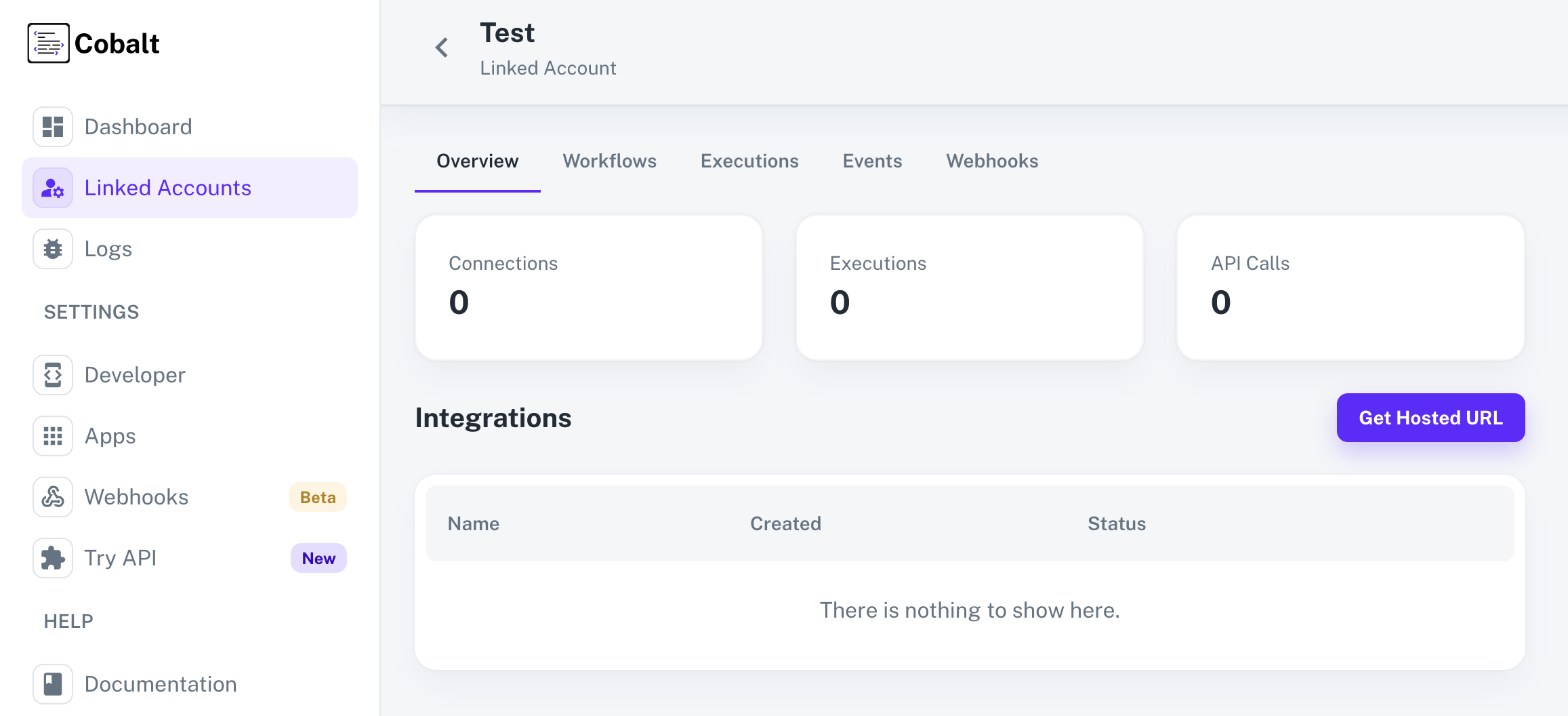The image size is (1568, 716).
Task: Click the New badge next to Try API
Action: (318, 557)
